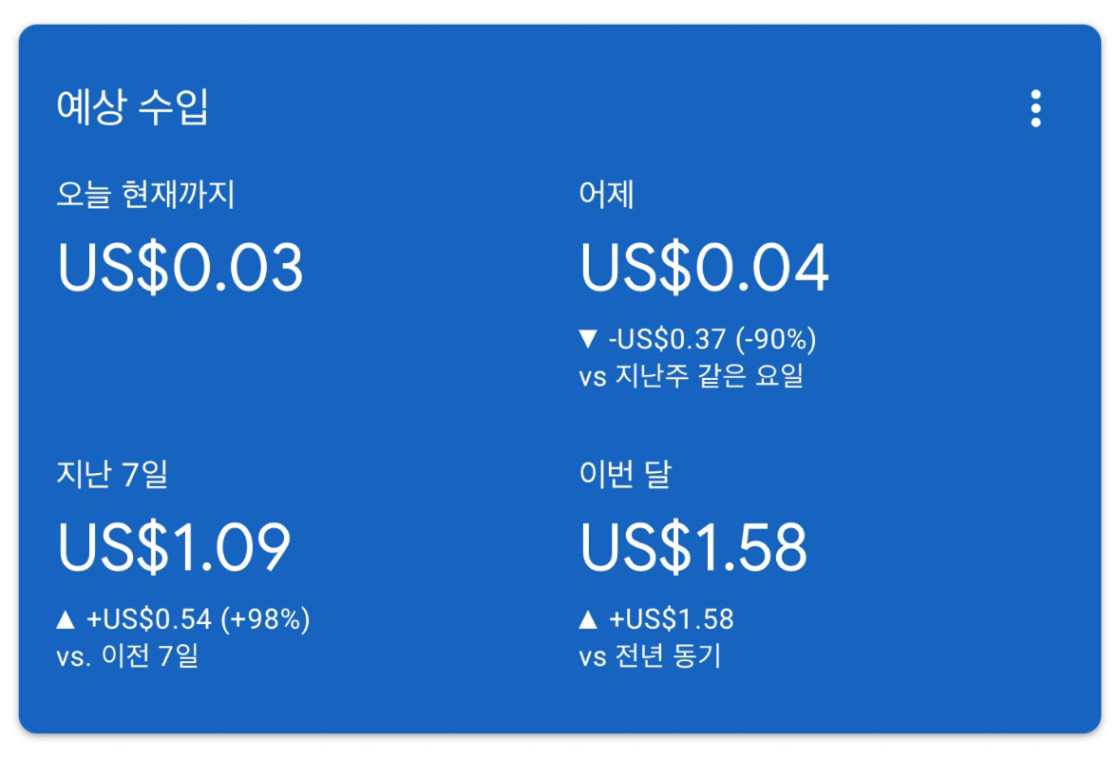Click the small +US$1.58 change text
Image resolution: width=1120 pixels, height=757 pixels.
pos(670,620)
